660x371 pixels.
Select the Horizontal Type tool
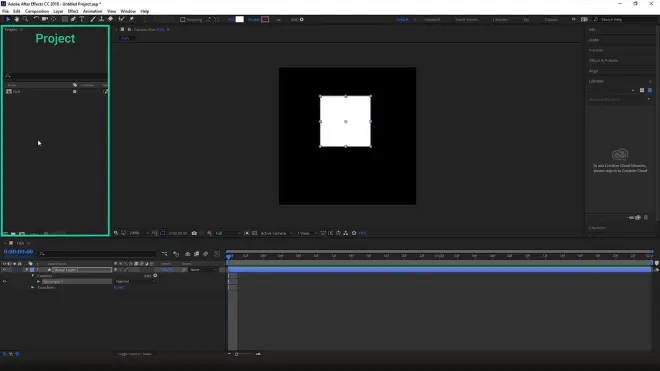82,19
